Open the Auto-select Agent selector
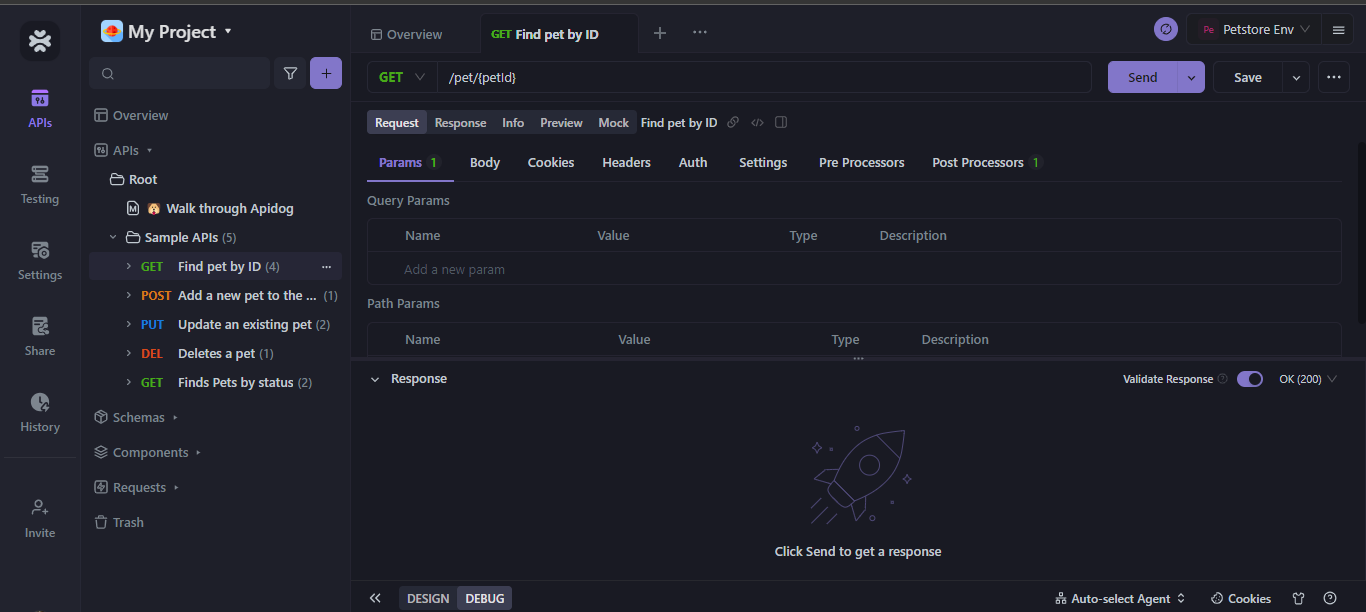Screen dimensions: 1366x612 (x=1120, y=598)
